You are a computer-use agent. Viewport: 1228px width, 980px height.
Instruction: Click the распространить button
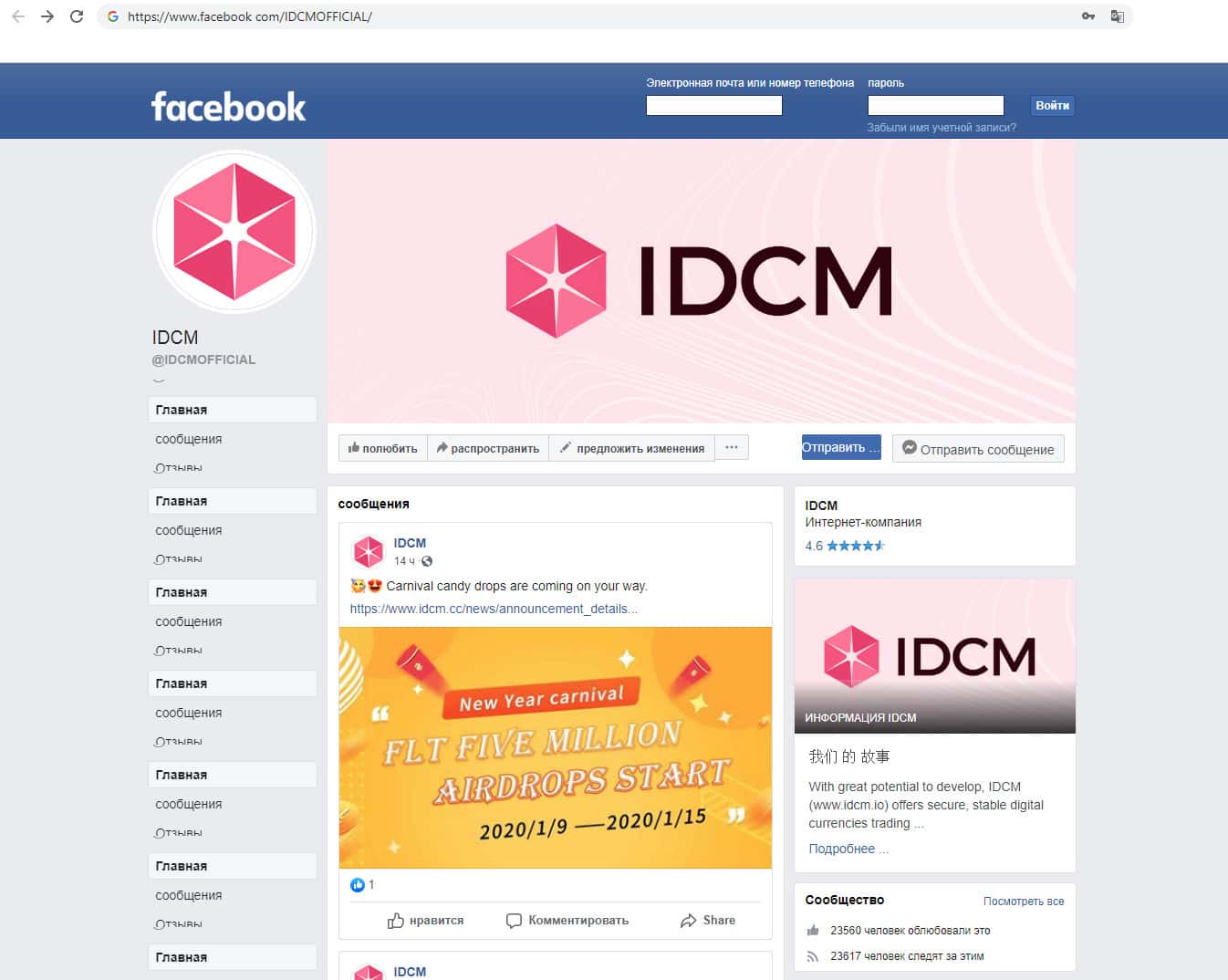pyautogui.click(x=488, y=448)
